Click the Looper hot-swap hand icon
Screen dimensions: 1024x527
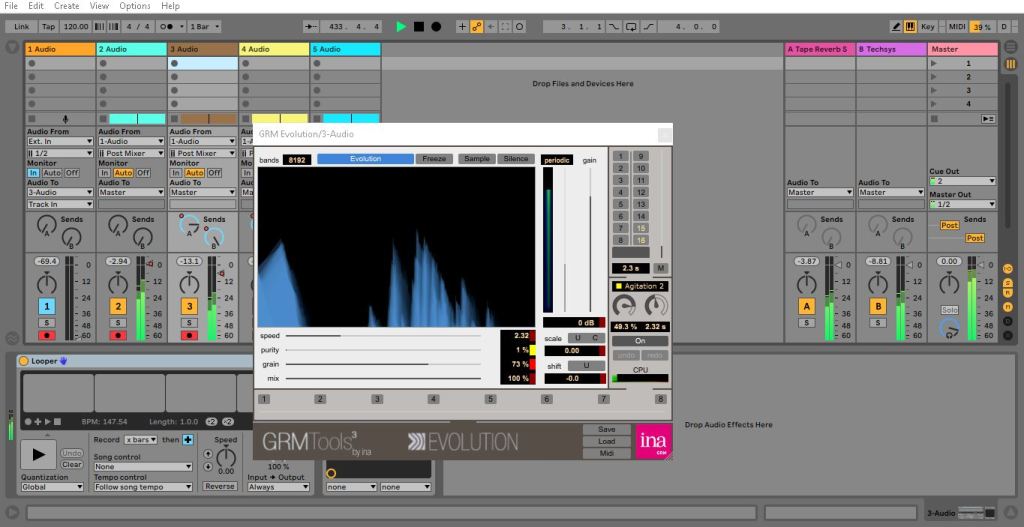(62, 360)
